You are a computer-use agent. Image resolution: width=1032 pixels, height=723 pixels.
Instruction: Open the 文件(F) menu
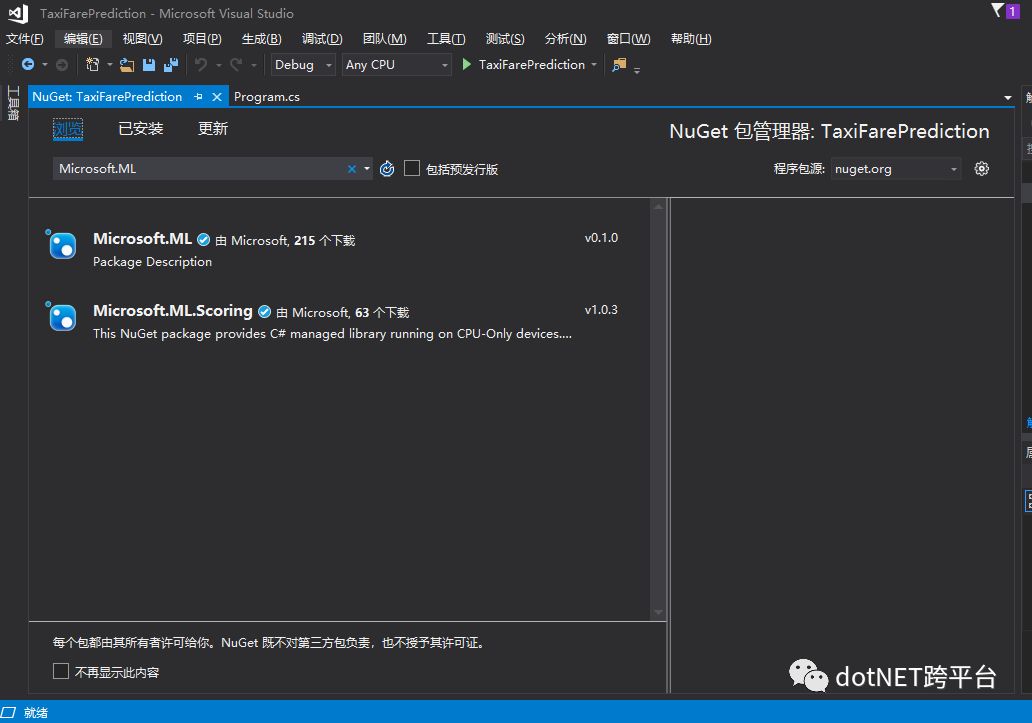coord(24,39)
